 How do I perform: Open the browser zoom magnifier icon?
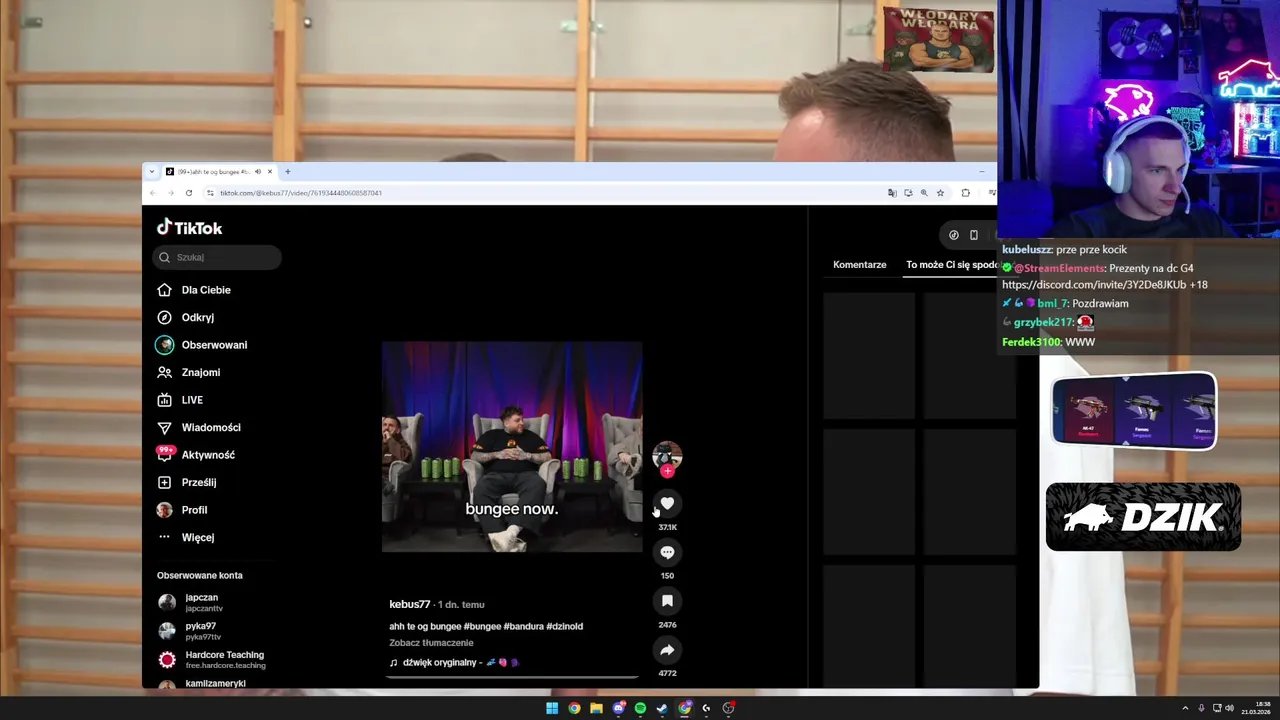point(924,193)
